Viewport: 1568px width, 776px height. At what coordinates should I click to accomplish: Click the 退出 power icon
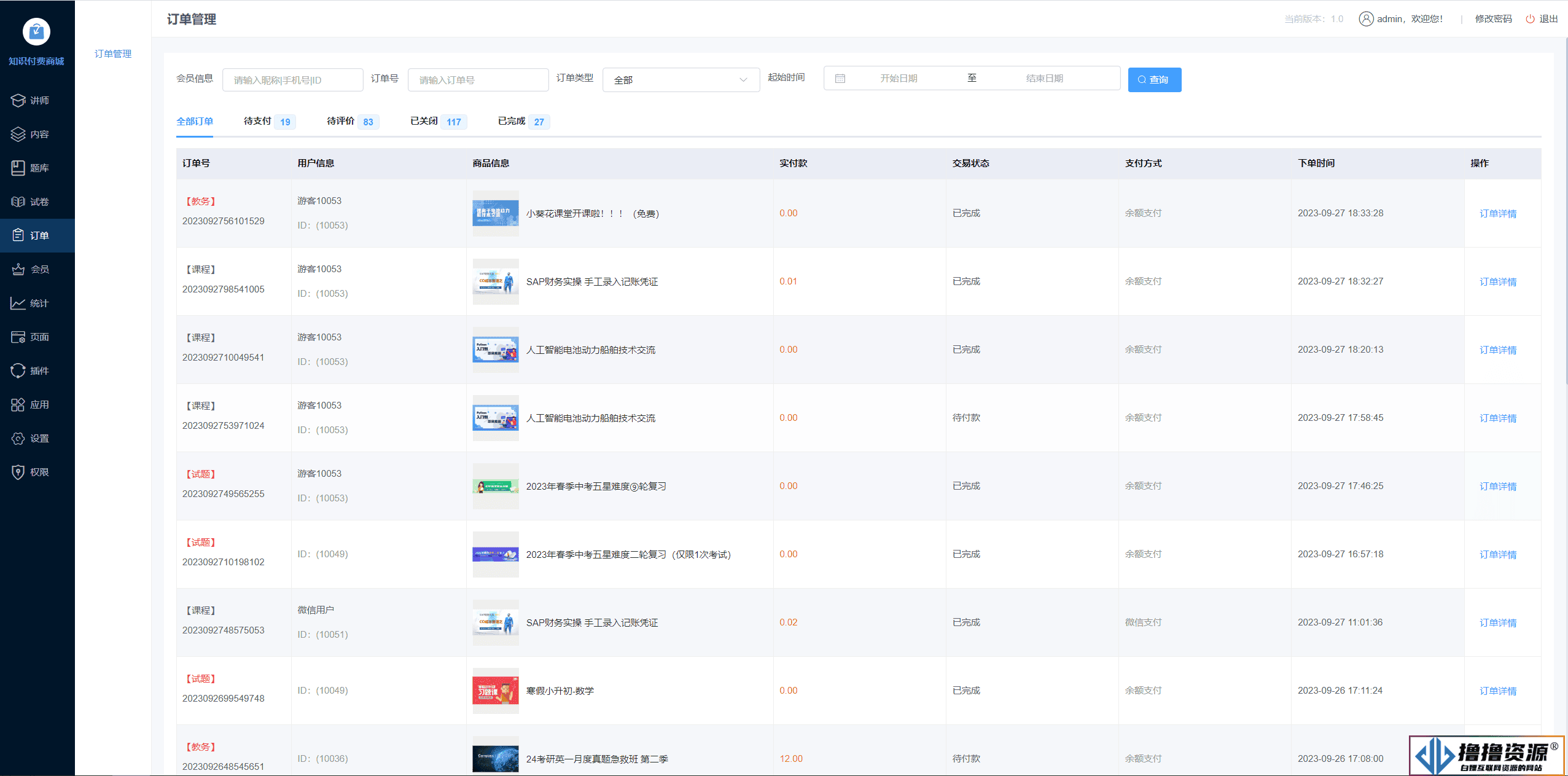click(1530, 19)
